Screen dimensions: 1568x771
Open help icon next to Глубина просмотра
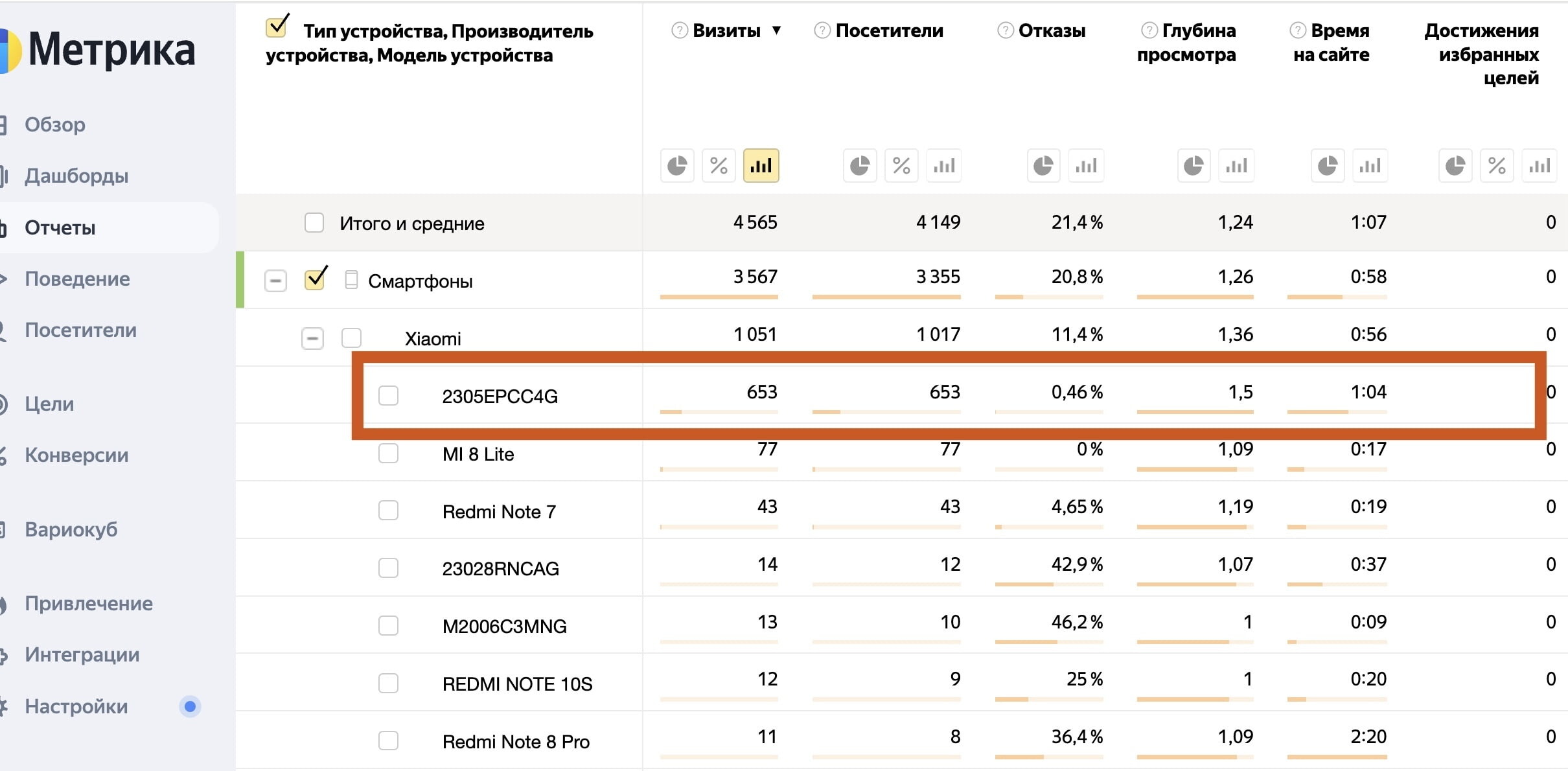pyautogui.click(x=1149, y=30)
